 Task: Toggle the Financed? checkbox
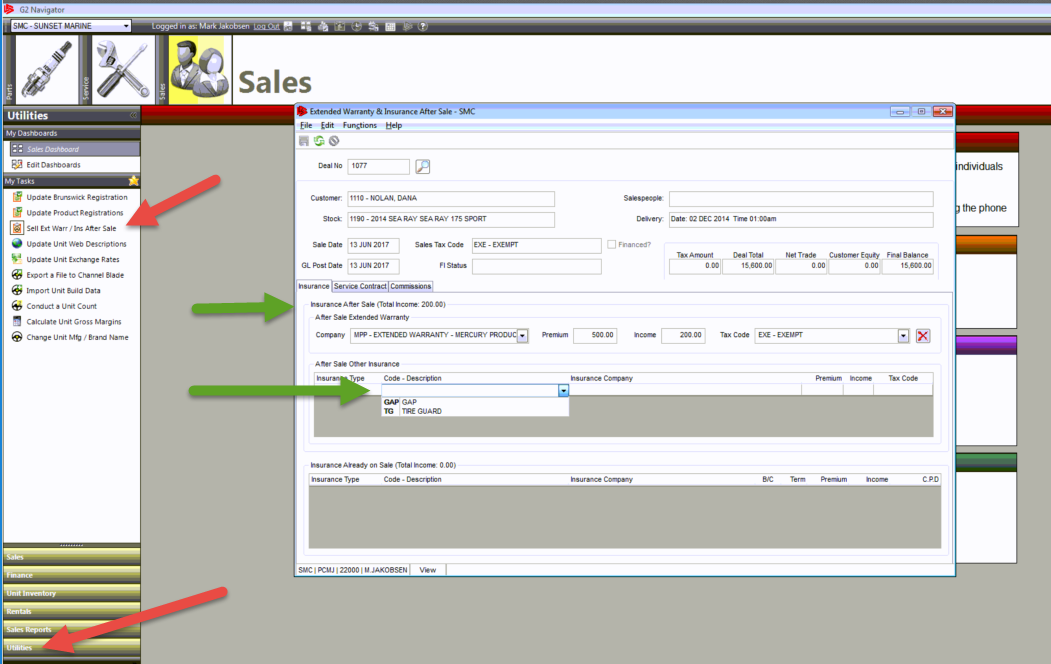pyautogui.click(x=611, y=245)
